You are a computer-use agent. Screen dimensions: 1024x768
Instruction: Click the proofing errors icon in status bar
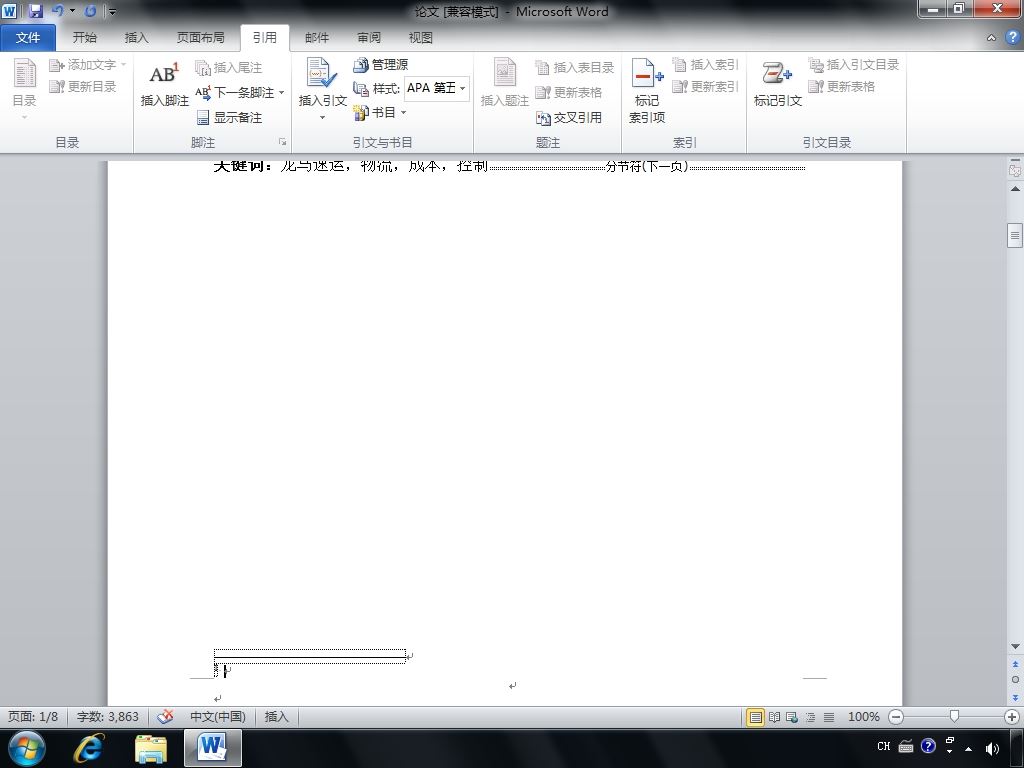(165, 716)
